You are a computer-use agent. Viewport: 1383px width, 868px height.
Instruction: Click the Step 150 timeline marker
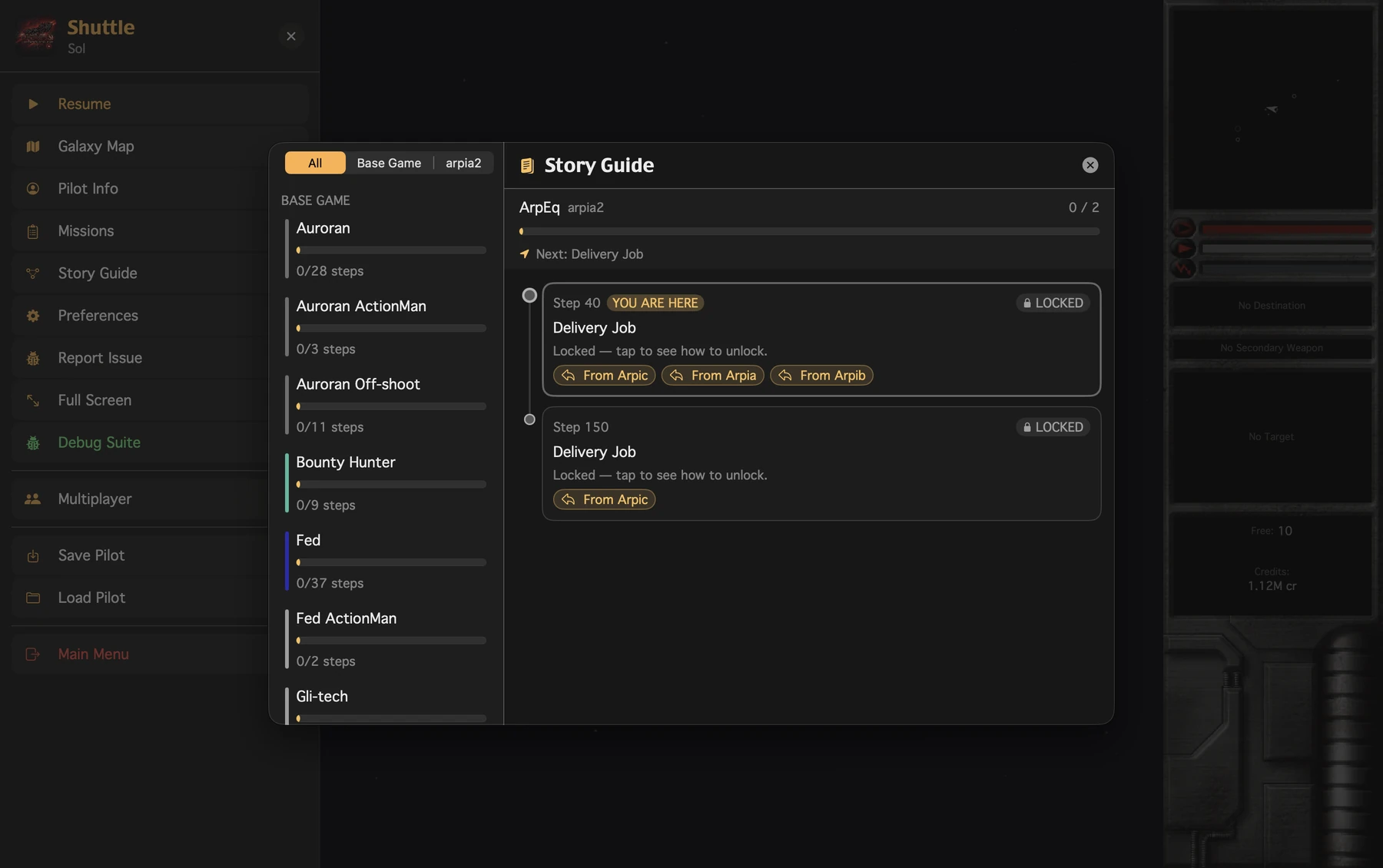point(529,419)
